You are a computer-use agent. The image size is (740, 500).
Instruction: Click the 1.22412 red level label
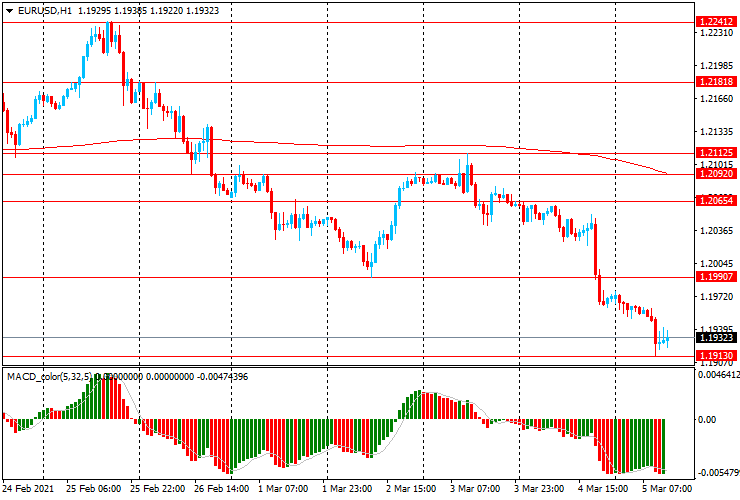pos(716,22)
